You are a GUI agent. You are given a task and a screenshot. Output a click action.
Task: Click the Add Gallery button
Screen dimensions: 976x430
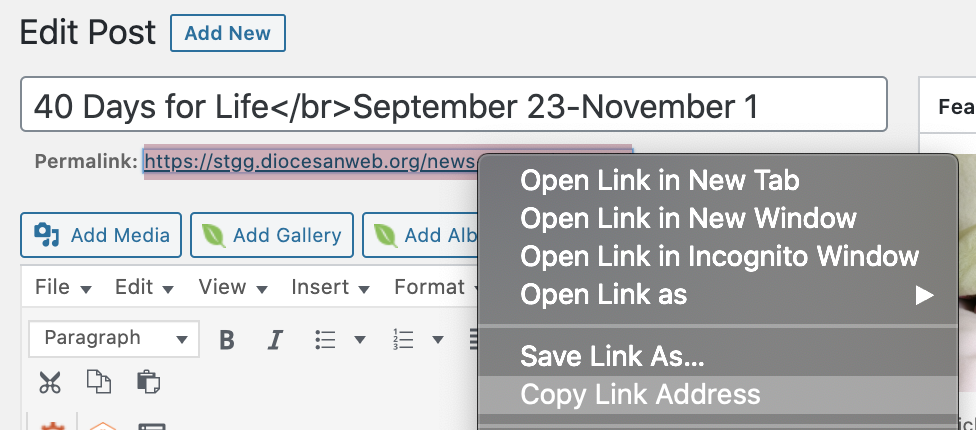point(272,236)
